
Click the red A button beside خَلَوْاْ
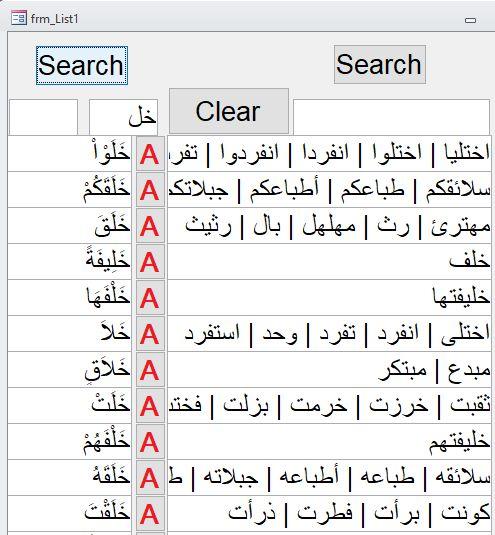150,154
